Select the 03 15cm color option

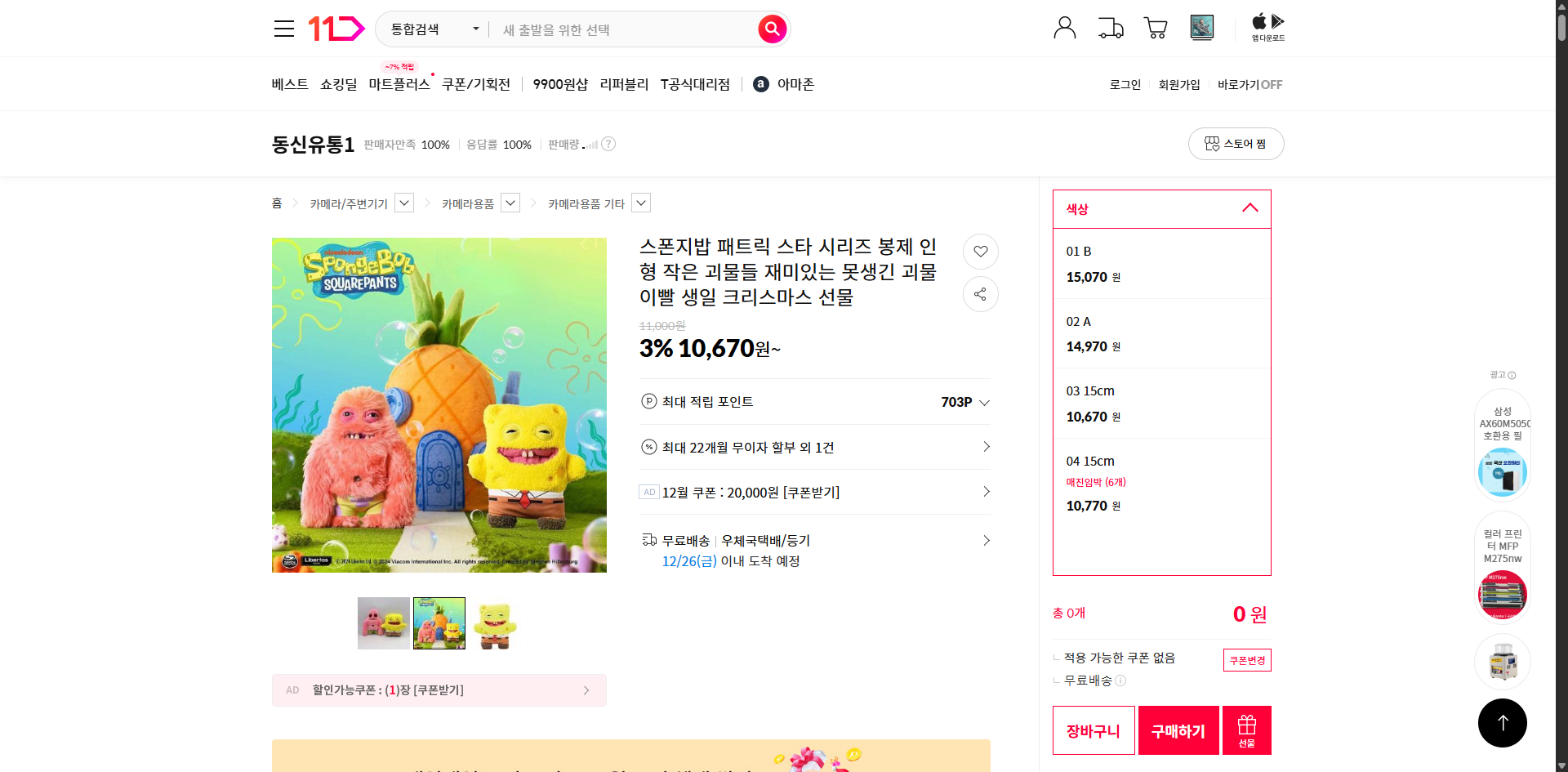point(1161,403)
